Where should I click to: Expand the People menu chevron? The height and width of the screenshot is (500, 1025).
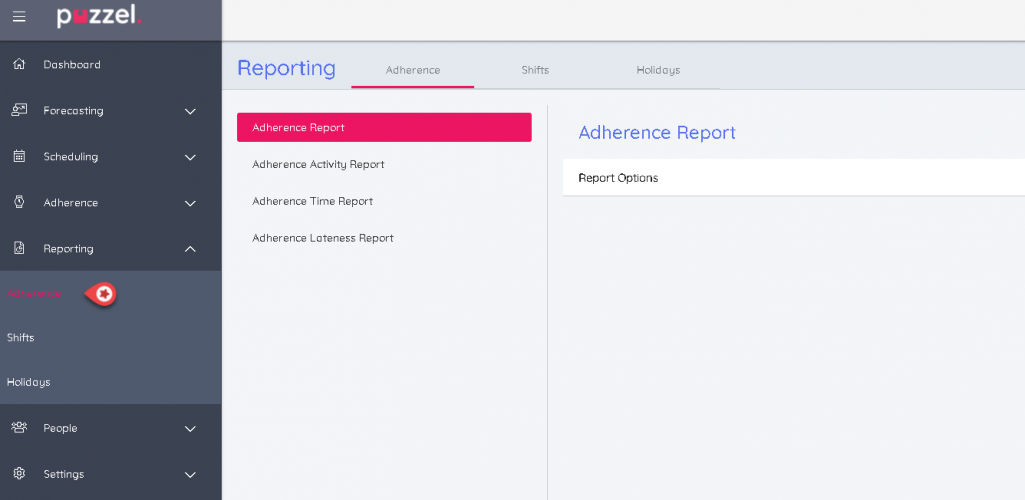(x=190, y=429)
